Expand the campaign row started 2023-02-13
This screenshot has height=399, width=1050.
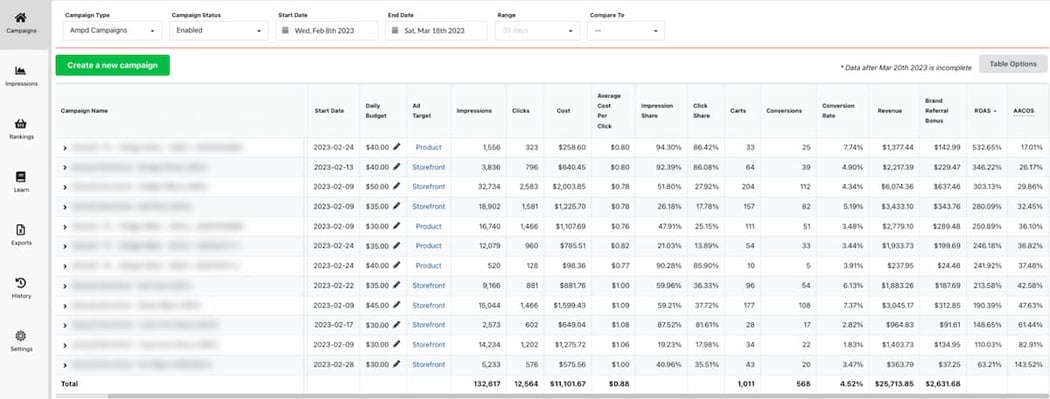pos(65,167)
